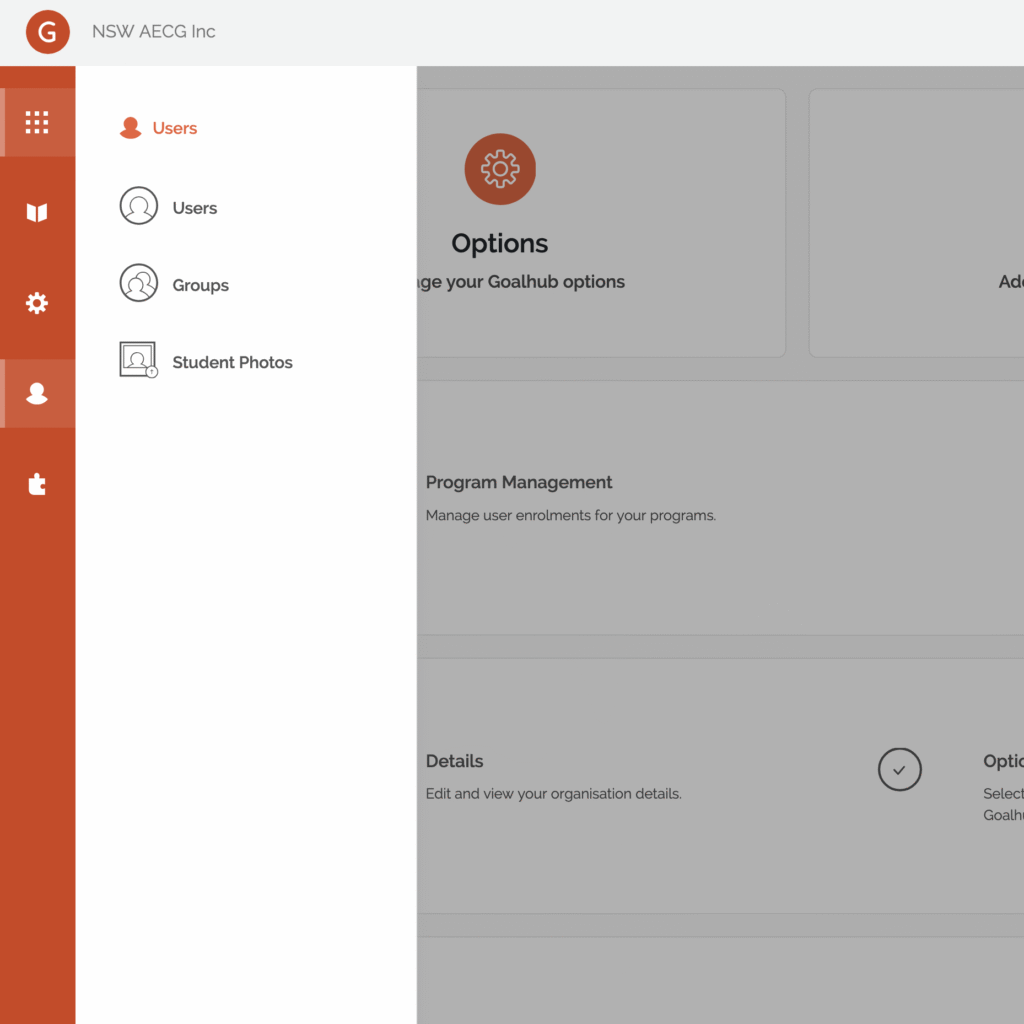
Task: Select Student Photos from the submenu
Action: (x=232, y=362)
